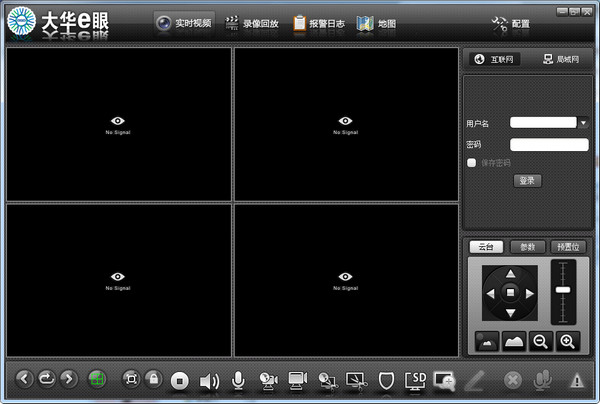Click the first microphone talk icon

click(238, 380)
